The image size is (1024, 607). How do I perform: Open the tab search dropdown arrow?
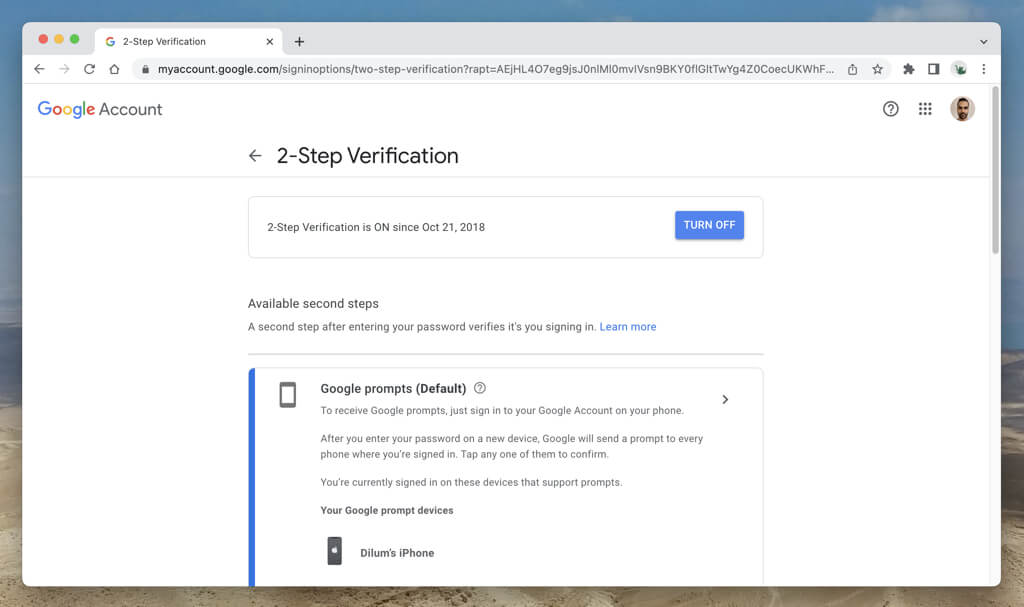point(983,42)
